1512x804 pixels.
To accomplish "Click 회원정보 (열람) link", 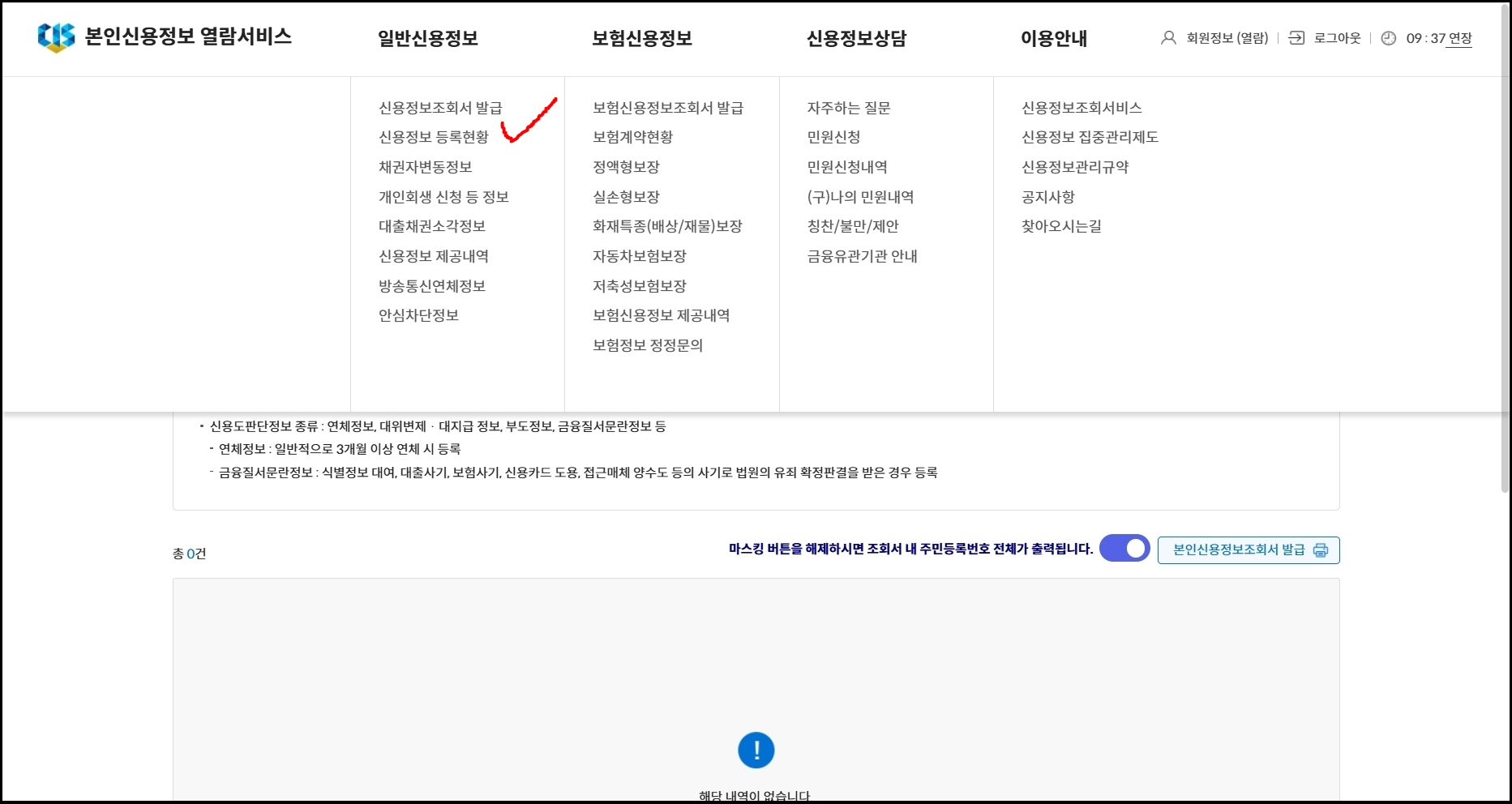I will (1227, 38).
